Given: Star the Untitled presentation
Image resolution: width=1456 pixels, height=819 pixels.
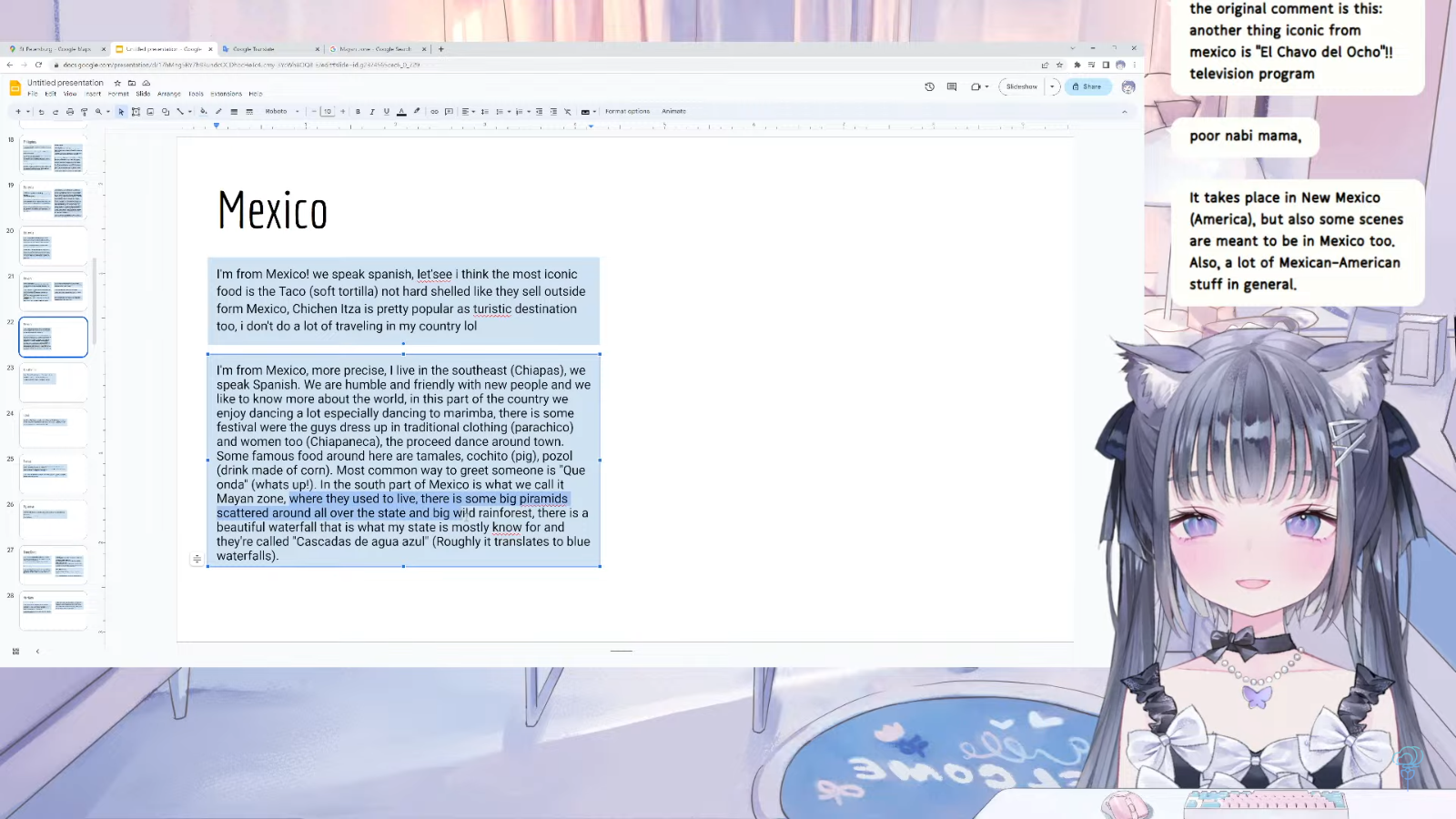Looking at the screenshot, I should (x=117, y=83).
